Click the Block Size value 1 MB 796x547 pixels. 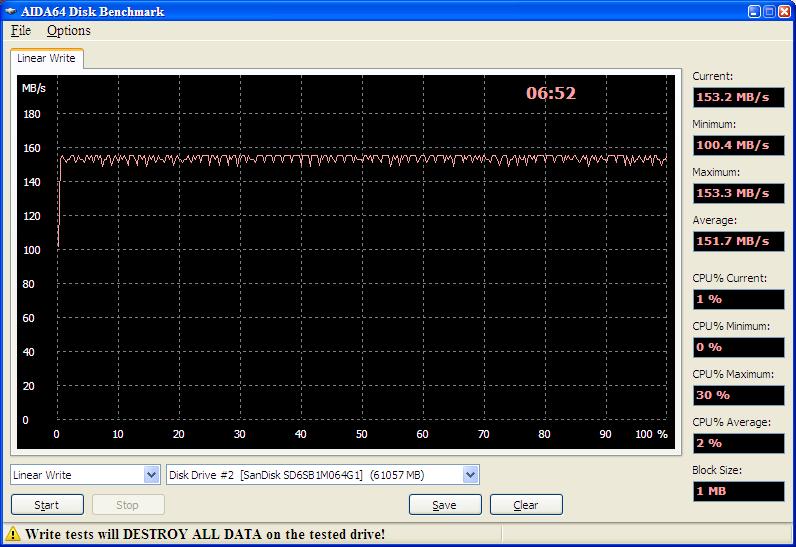[739, 491]
